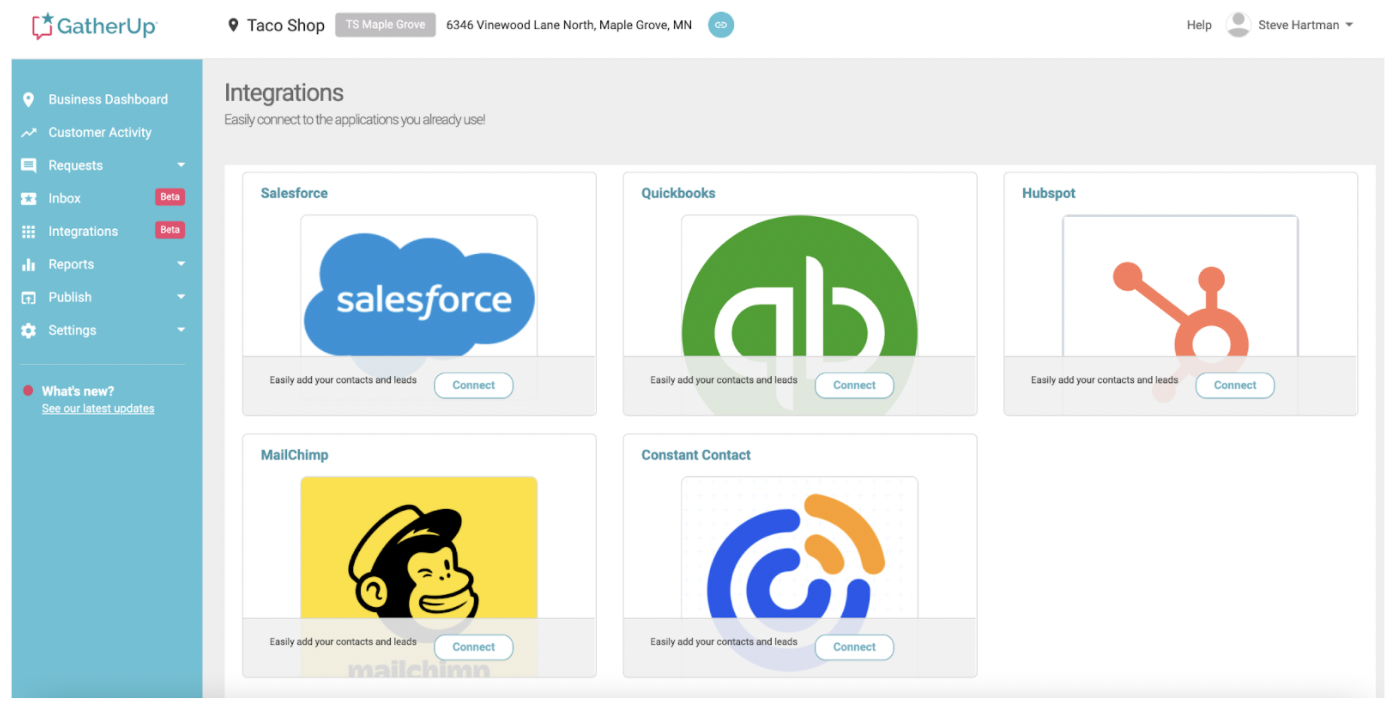Screen dimensions: 1396x708
Task: Select the Customer Activity icon
Action: (28, 131)
